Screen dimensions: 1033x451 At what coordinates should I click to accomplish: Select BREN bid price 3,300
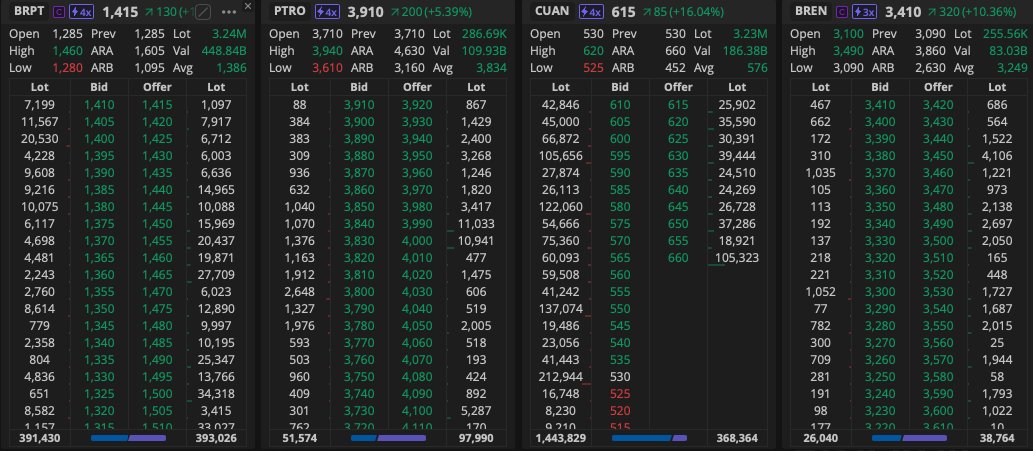click(x=879, y=292)
